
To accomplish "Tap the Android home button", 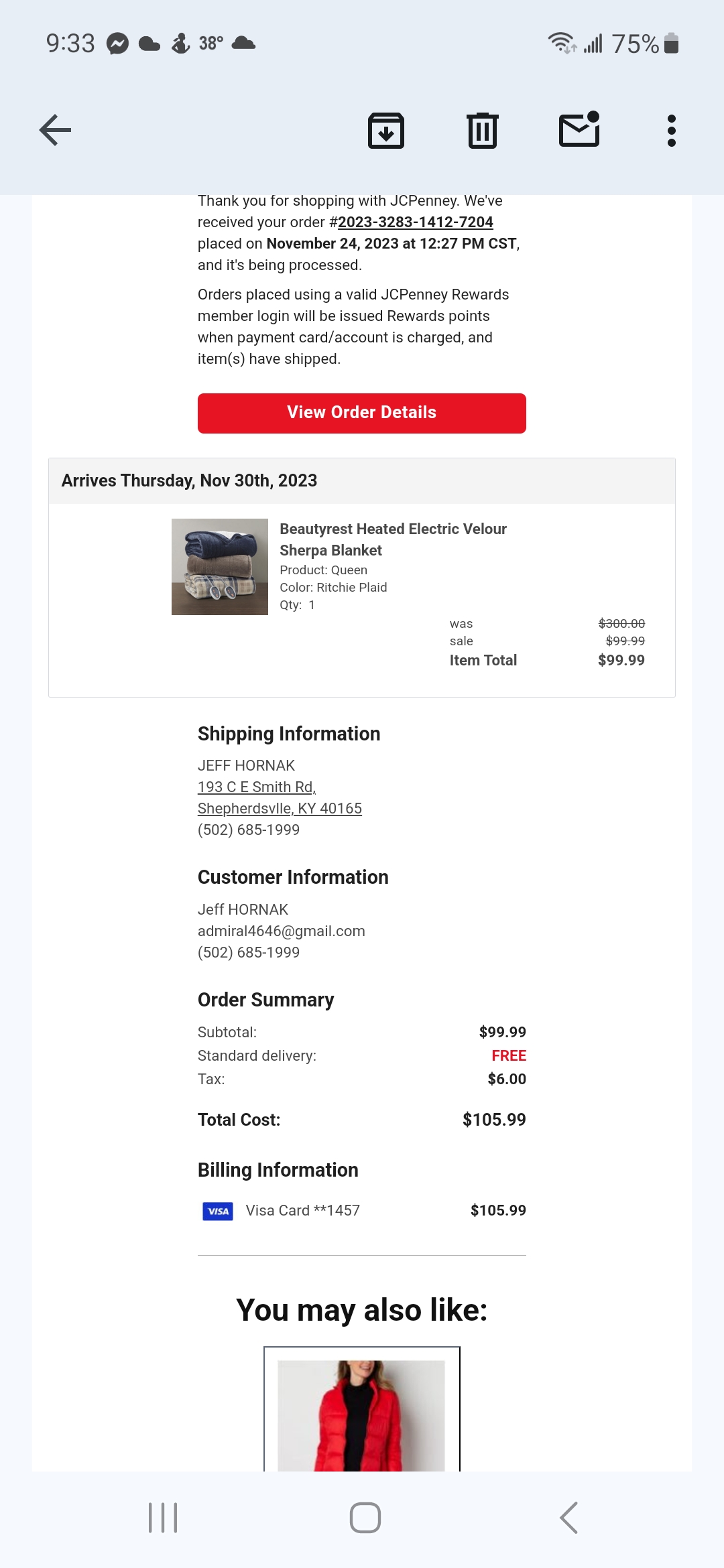I will [365, 1518].
